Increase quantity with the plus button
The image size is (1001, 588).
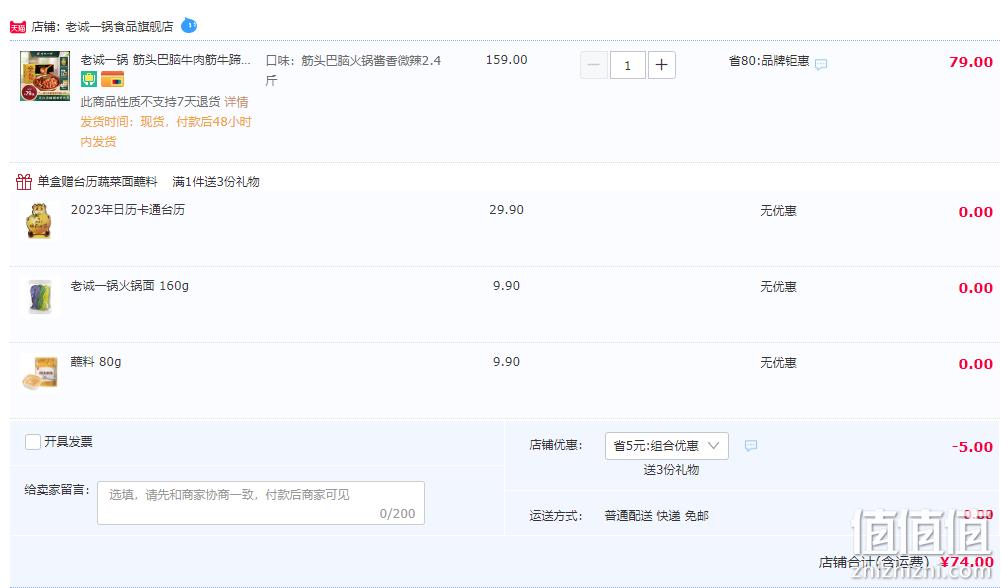pos(662,65)
